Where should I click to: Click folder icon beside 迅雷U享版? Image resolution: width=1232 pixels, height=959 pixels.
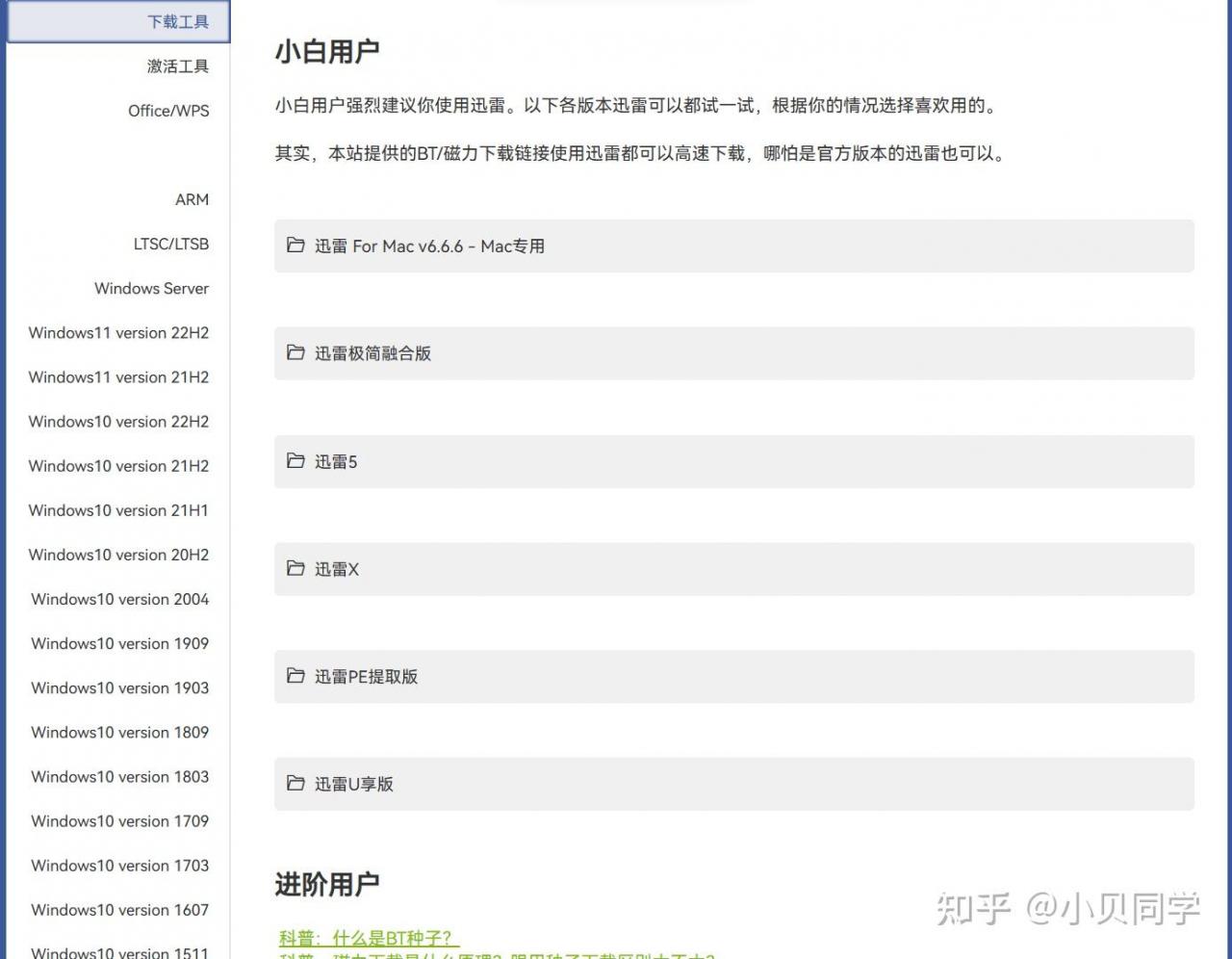click(x=295, y=783)
